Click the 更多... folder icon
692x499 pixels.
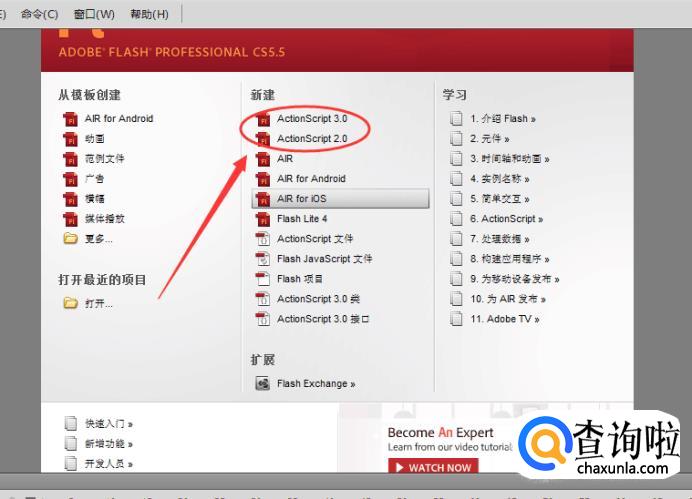(x=70, y=239)
